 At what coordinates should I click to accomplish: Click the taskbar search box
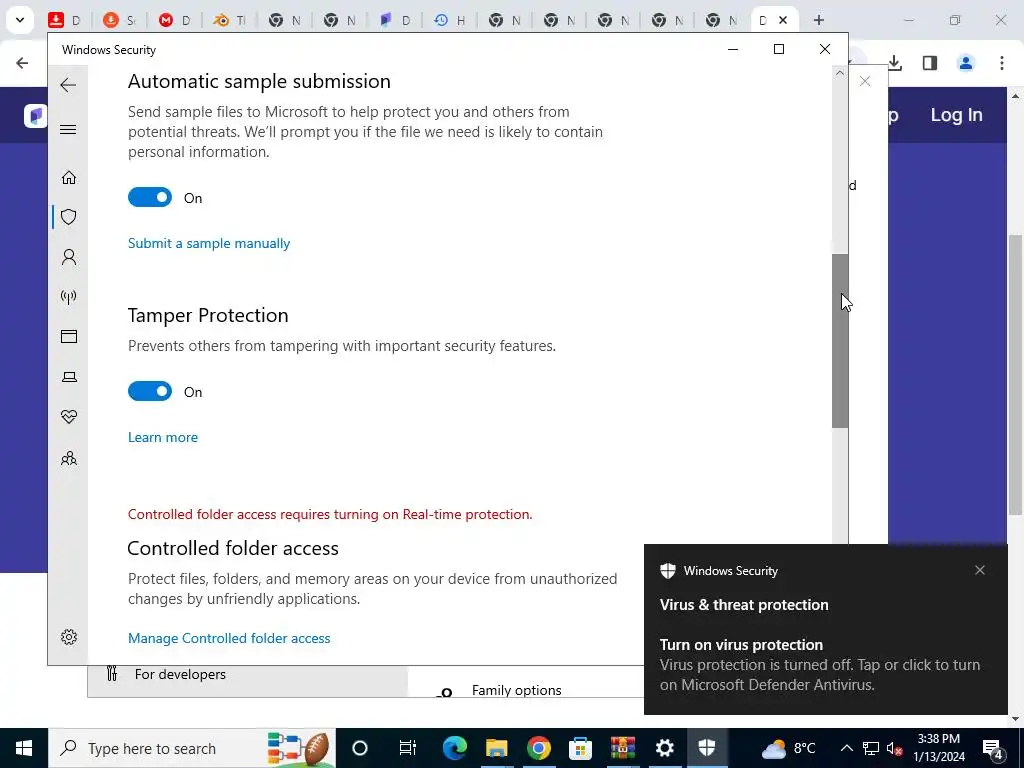click(192, 748)
